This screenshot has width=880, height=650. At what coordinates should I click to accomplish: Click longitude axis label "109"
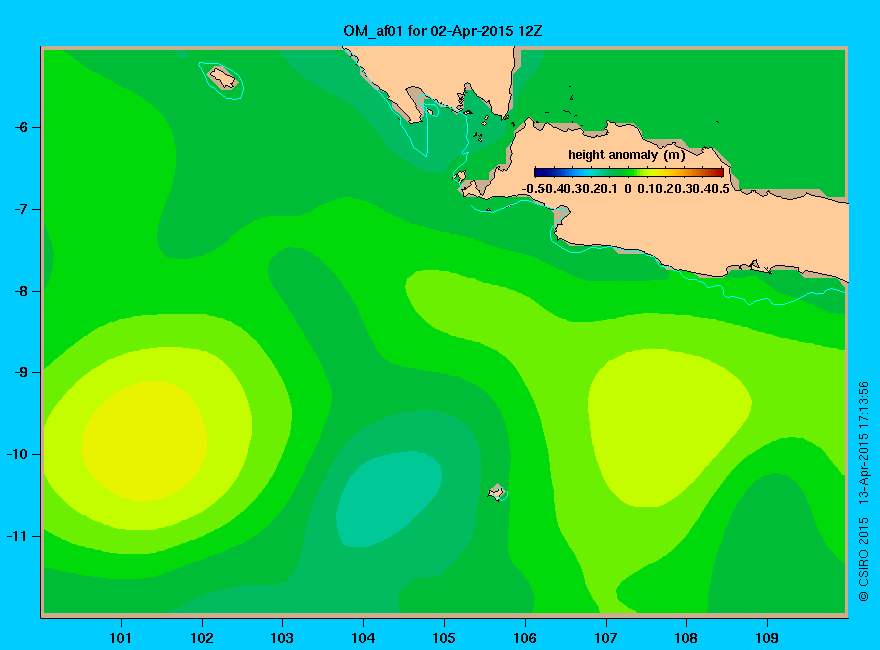point(767,638)
